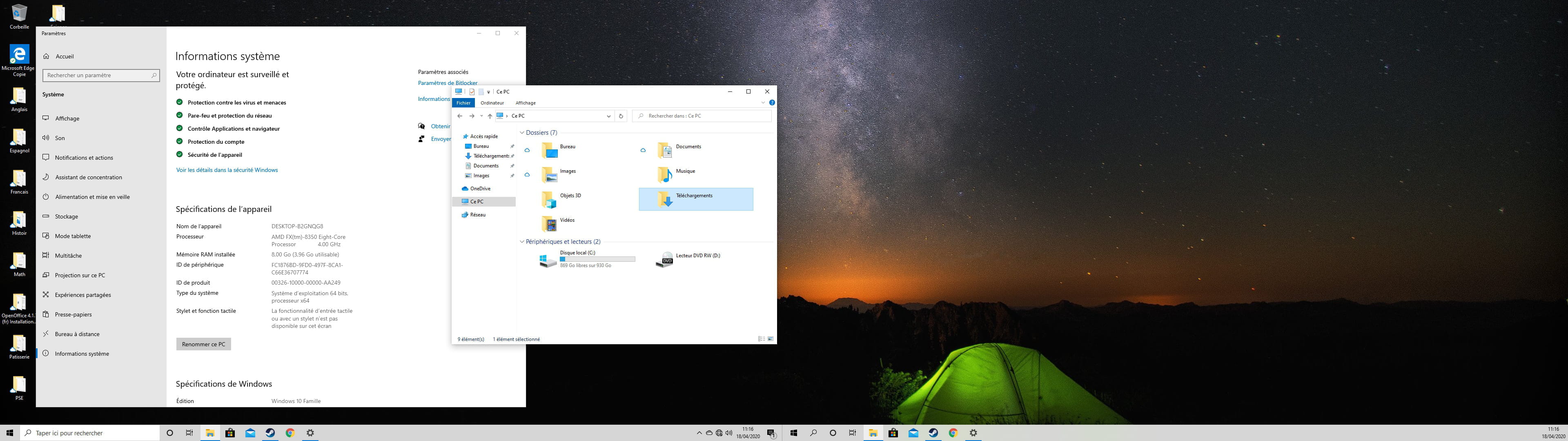
Task: Click the Rechercher un paramètre search field
Action: 98,76
